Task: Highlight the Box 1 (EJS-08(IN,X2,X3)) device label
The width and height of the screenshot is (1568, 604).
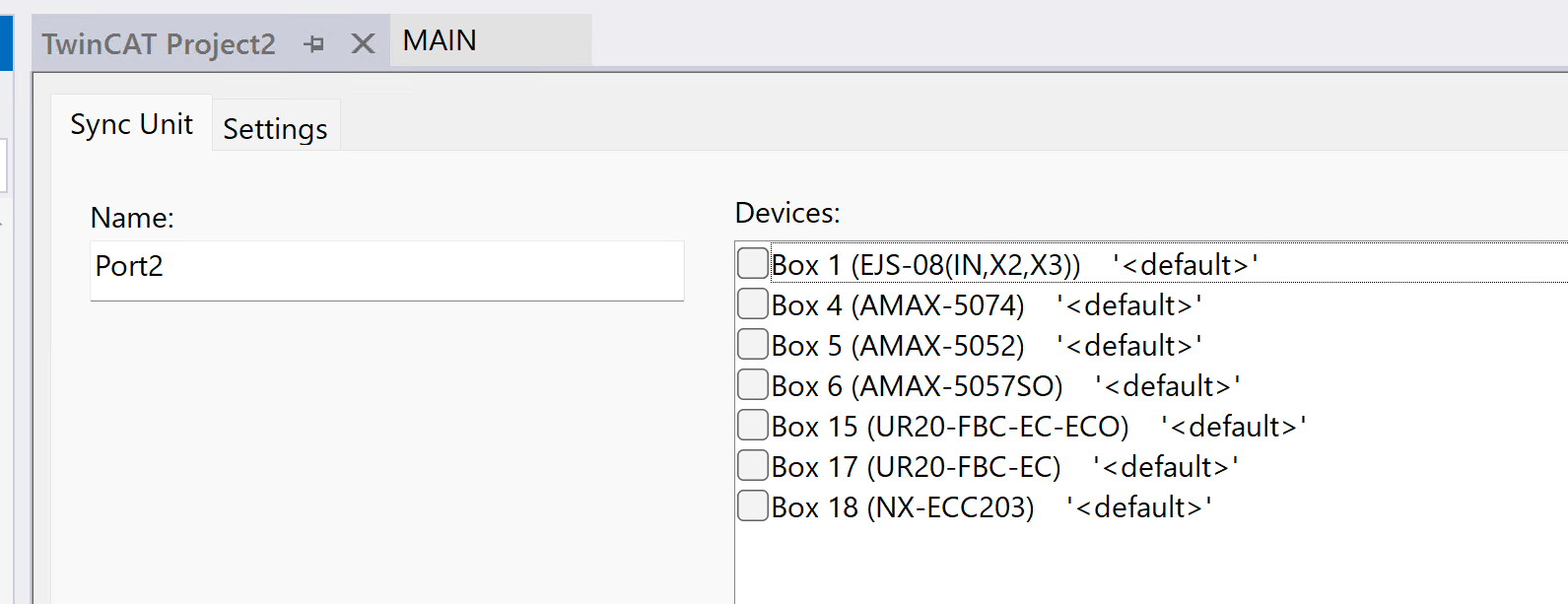Action: tap(925, 265)
